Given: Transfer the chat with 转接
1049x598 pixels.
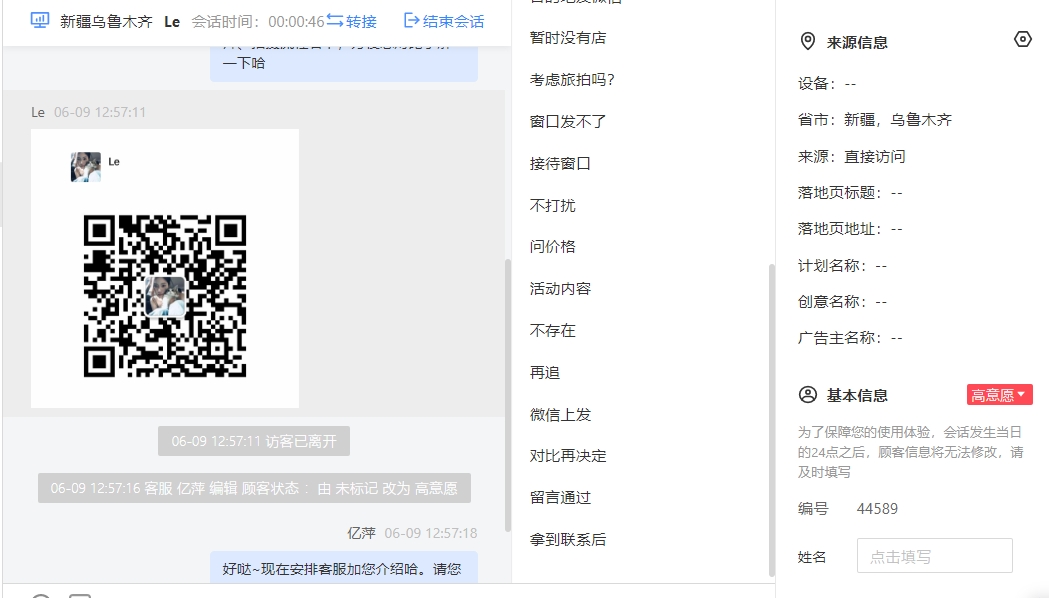Looking at the screenshot, I should pos(352,21).
